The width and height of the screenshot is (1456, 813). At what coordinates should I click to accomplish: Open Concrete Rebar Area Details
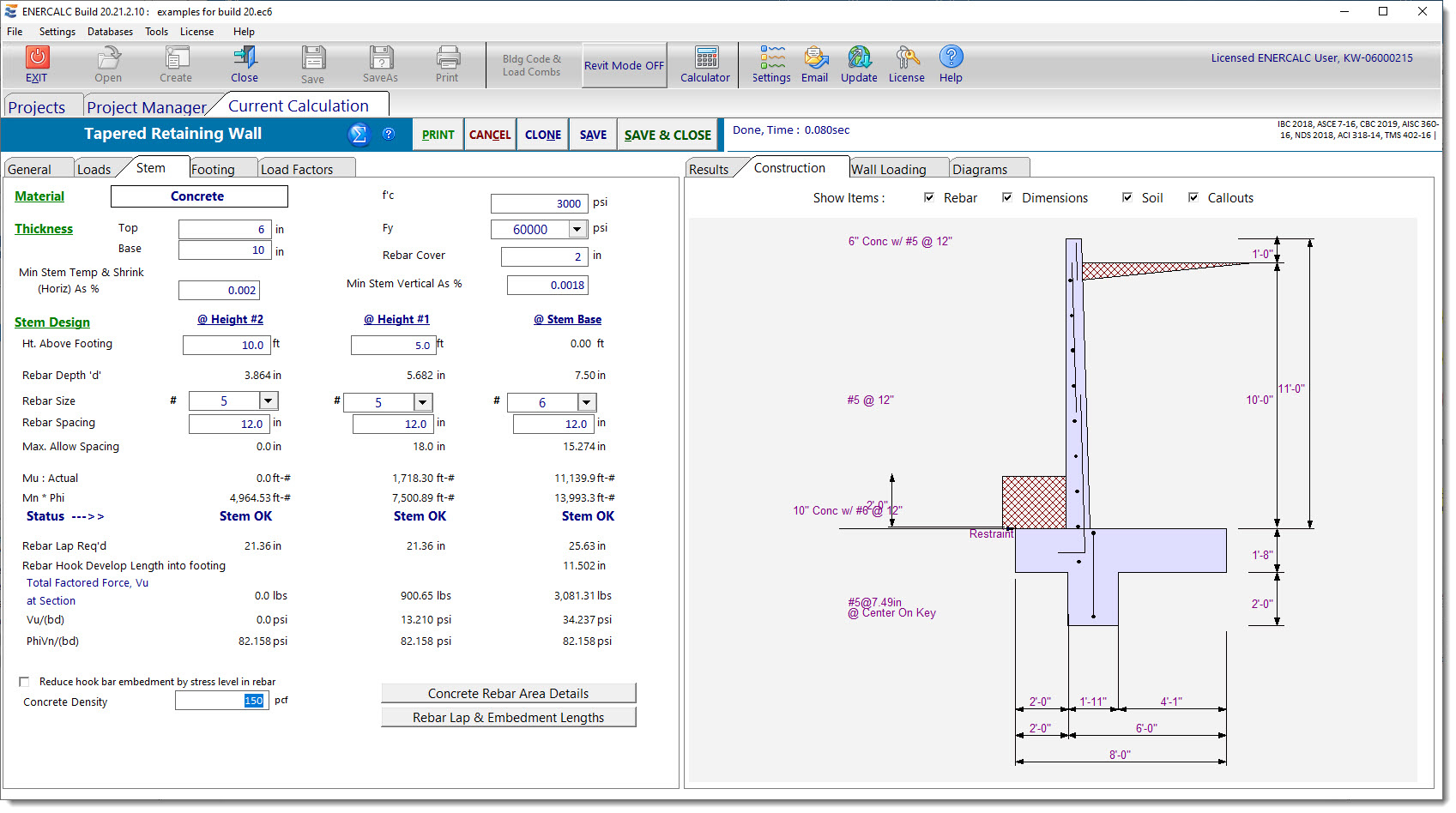tap(509, 693)
